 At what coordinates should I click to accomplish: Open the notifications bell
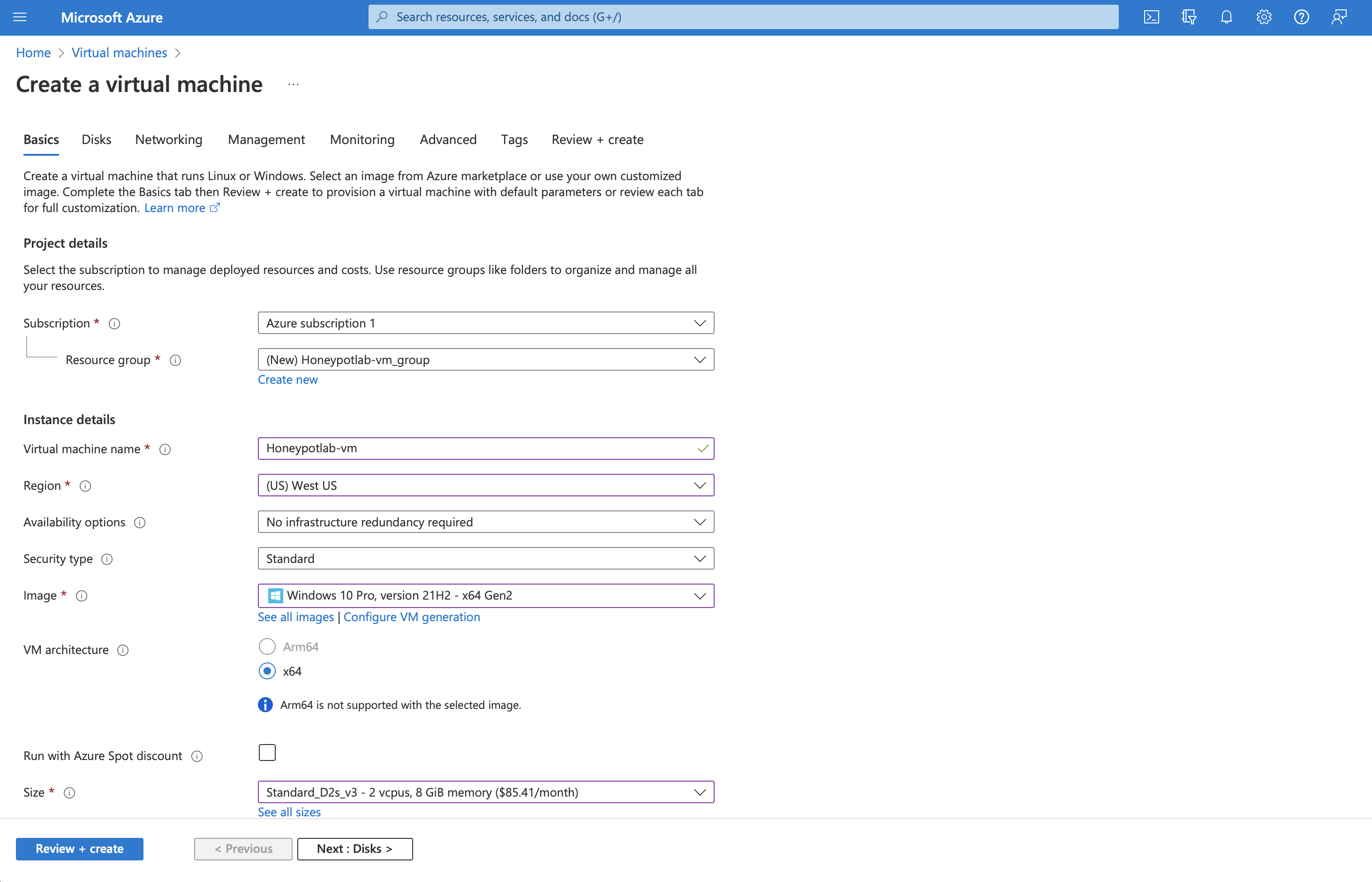click(1227, 17)
